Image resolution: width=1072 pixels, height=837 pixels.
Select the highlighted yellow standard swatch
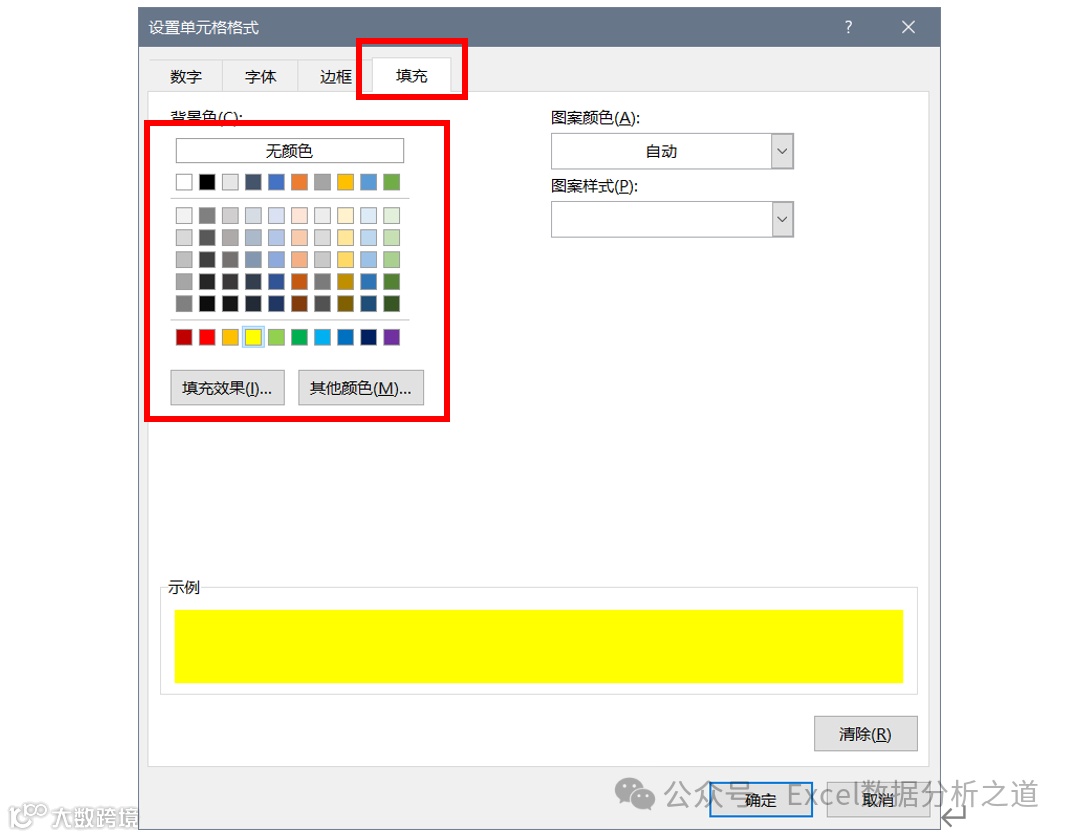pos(253,337)
